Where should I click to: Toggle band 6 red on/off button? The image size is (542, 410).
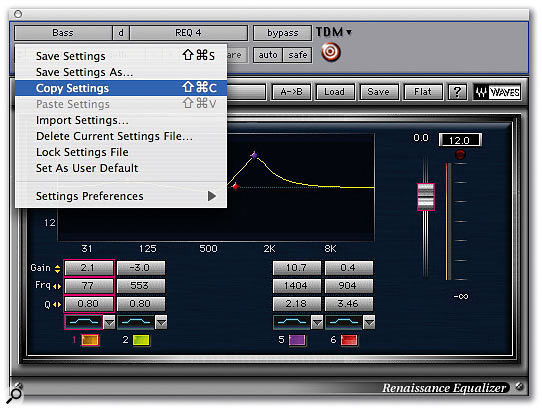click(349, 340)
